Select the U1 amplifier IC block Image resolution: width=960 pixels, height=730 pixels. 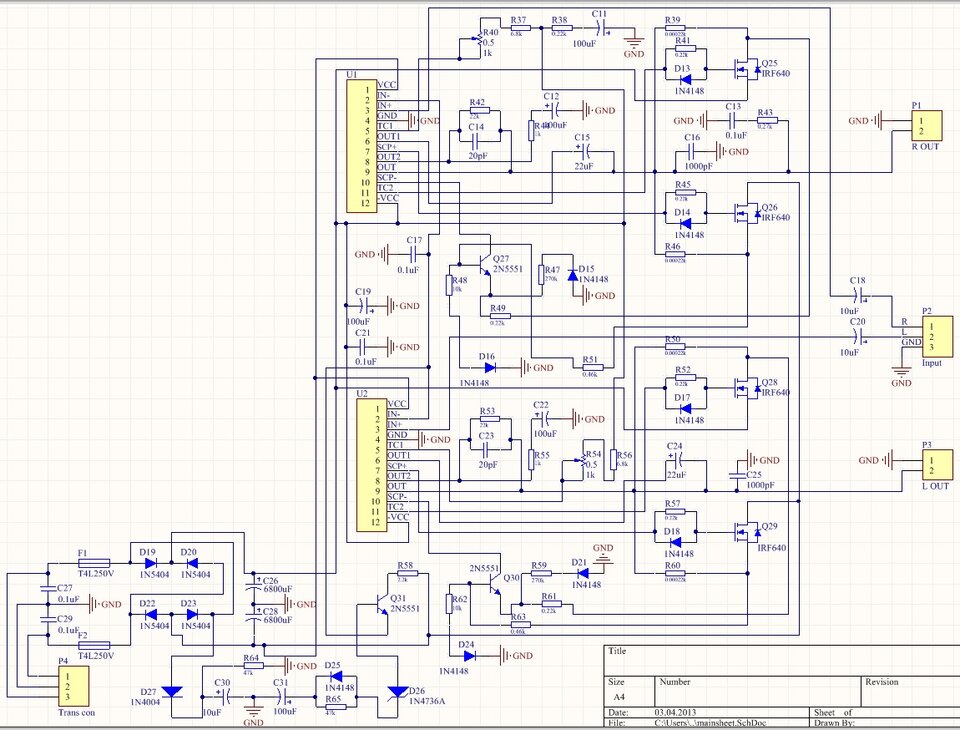362,146
